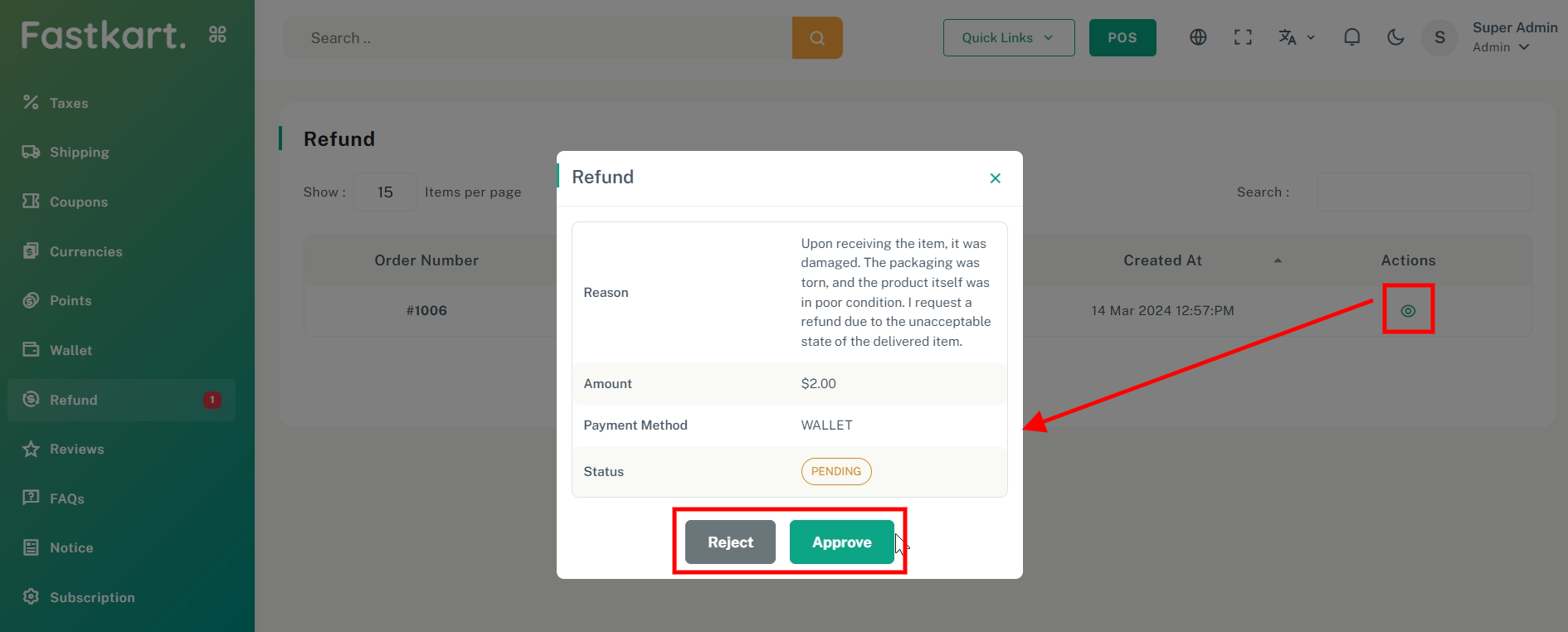Close the Refund dialog with X
This screenshot has width=1568, height=632.
click(995, 178)
